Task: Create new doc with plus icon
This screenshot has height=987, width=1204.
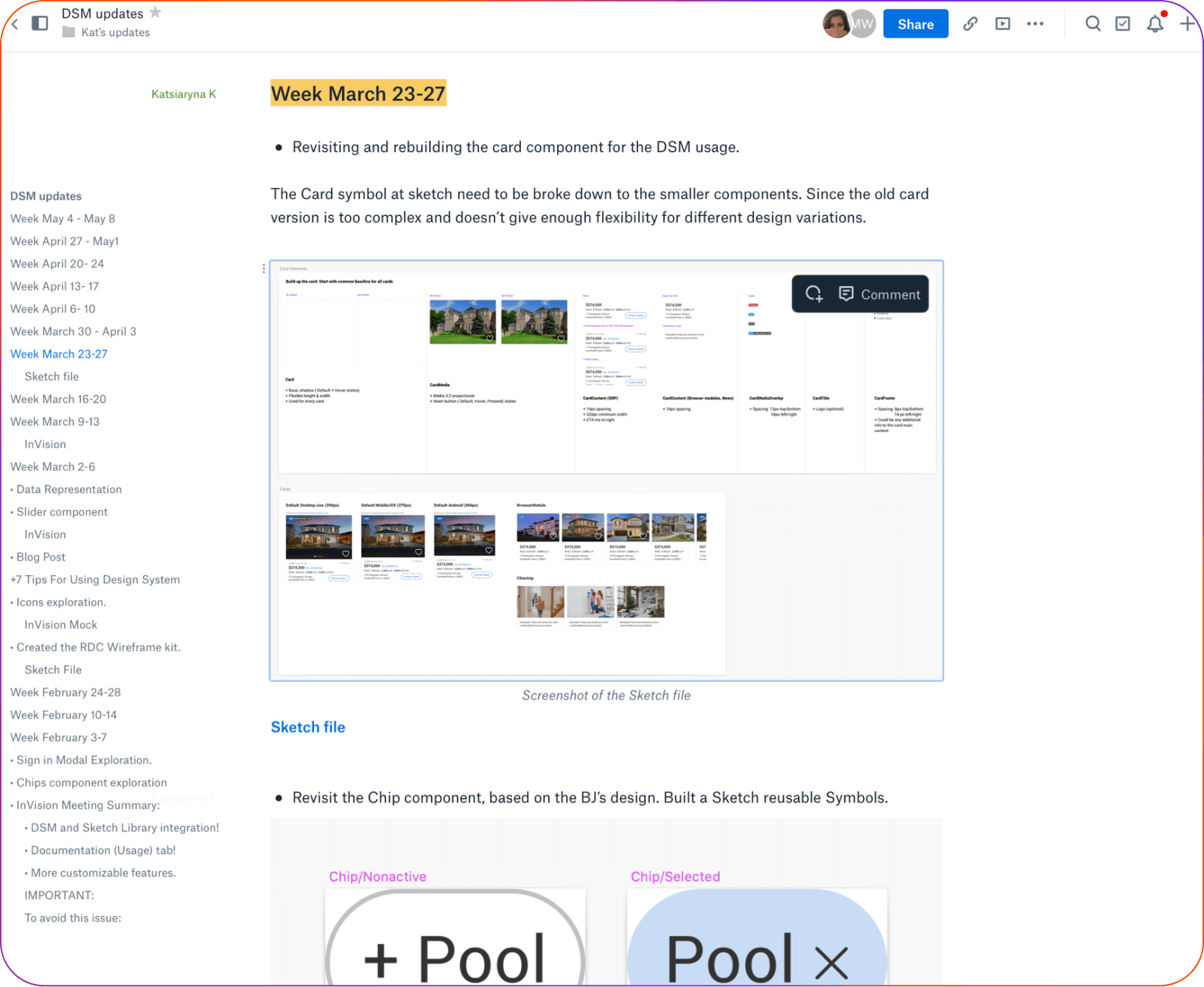Action: coord(1187,24)
